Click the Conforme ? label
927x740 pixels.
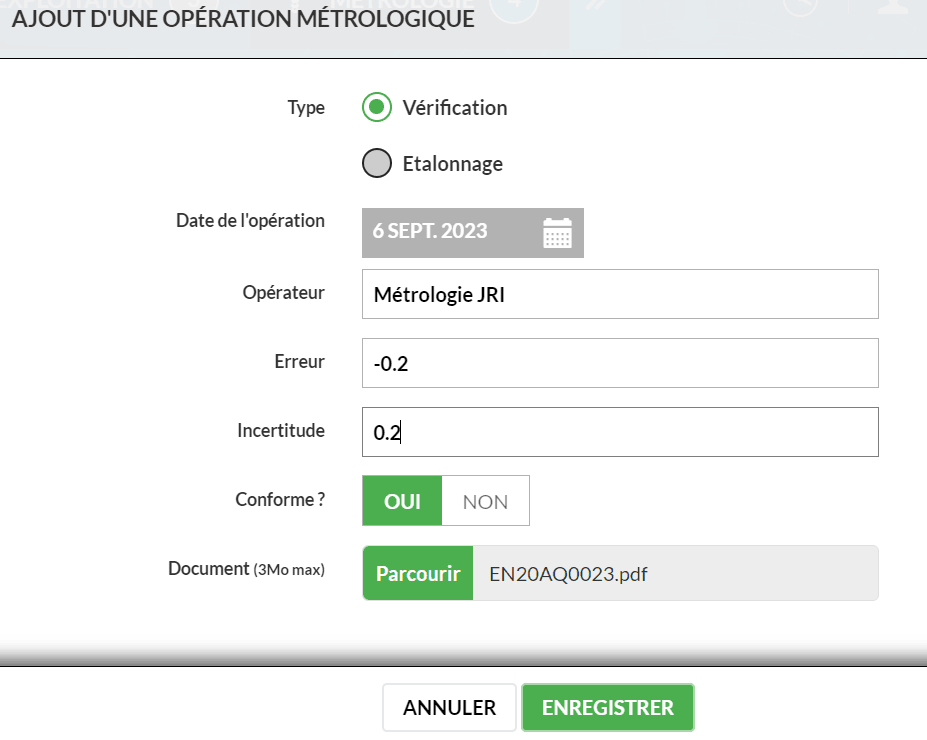280,499
